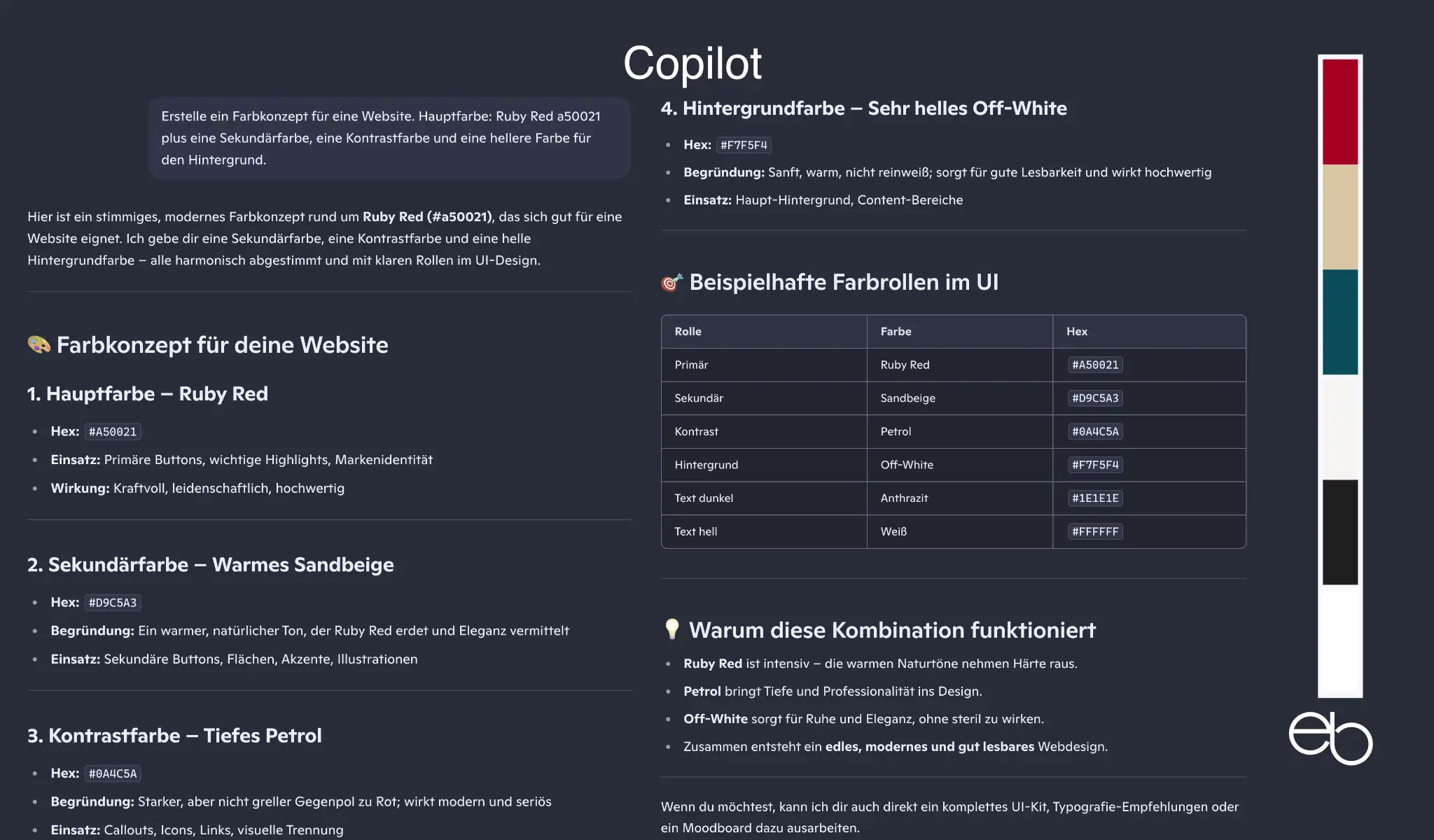Screen dimensions: 1434x840
Task: Click the Farbe column header
Action: point(896,332)
